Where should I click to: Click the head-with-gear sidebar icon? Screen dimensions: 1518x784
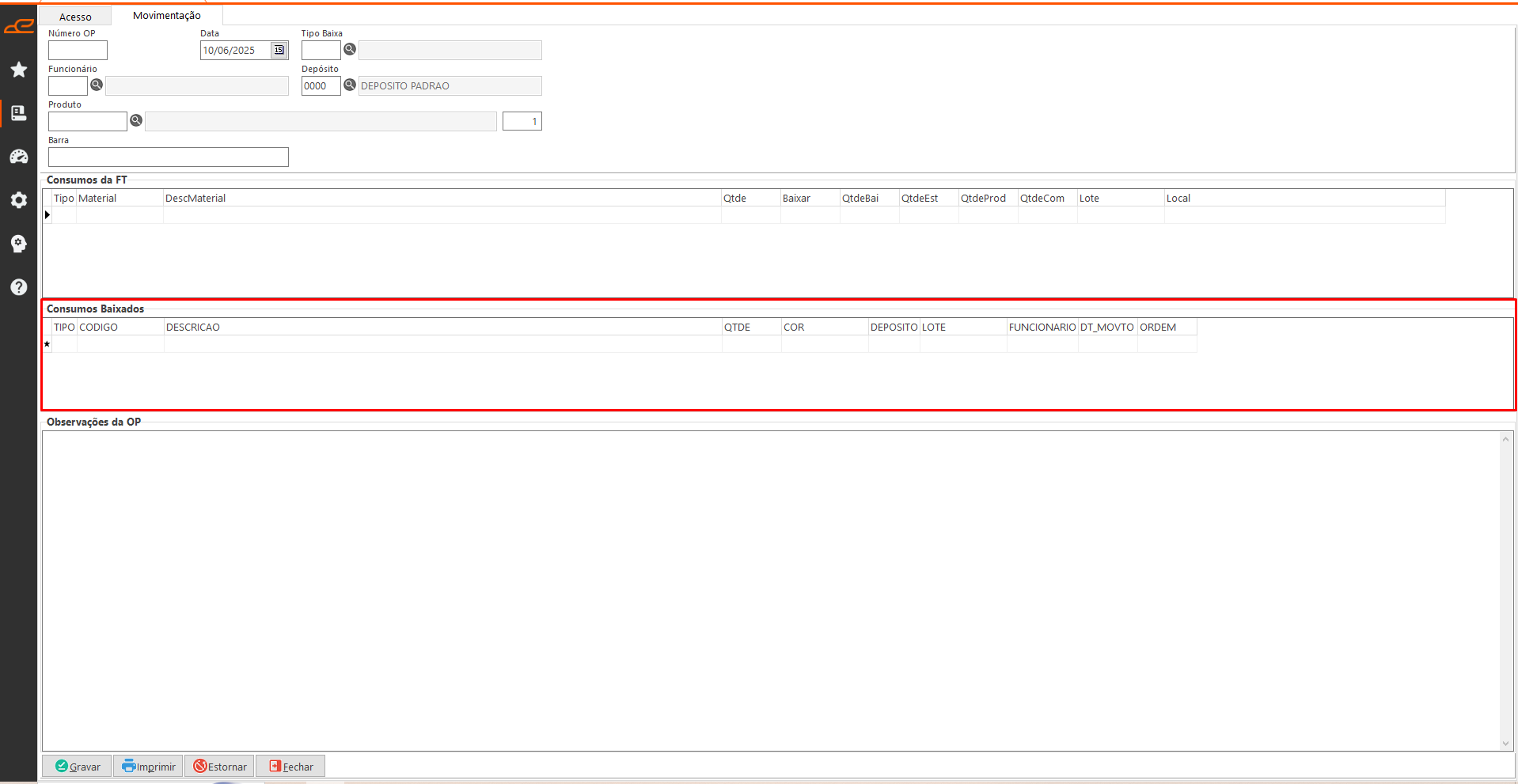19,244
